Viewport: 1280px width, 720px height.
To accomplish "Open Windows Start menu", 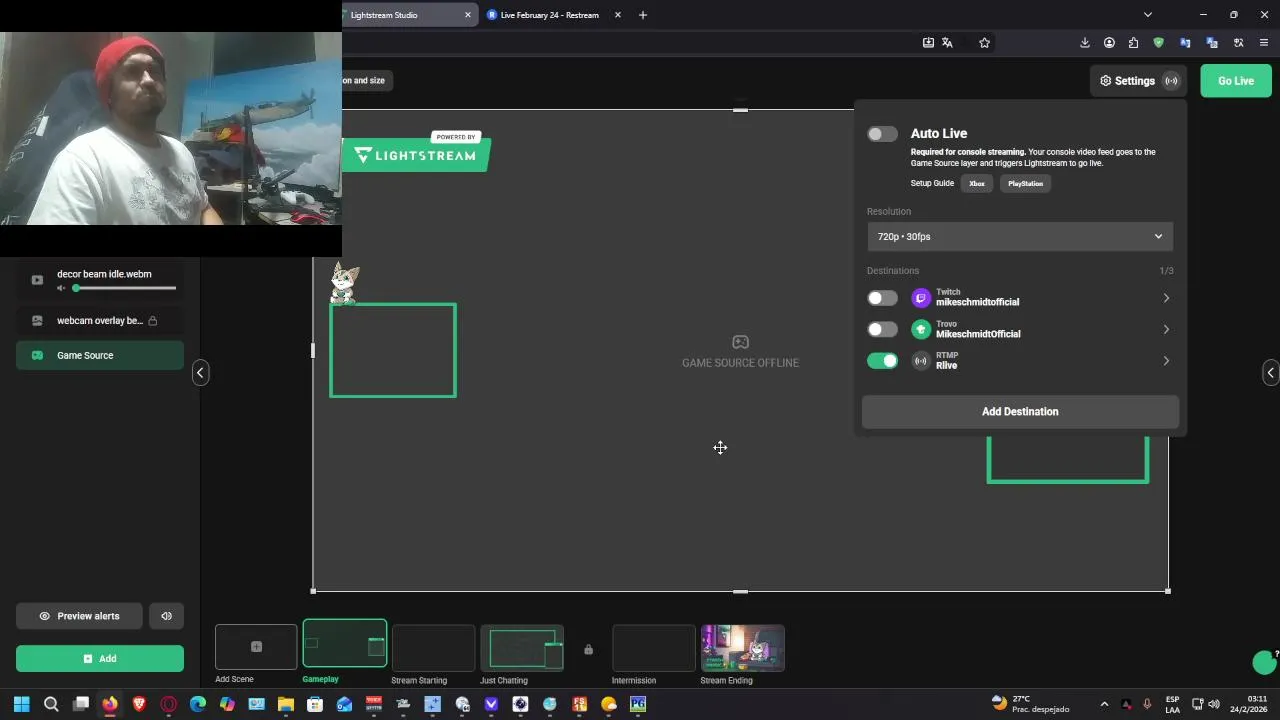I will pos(22,704).
